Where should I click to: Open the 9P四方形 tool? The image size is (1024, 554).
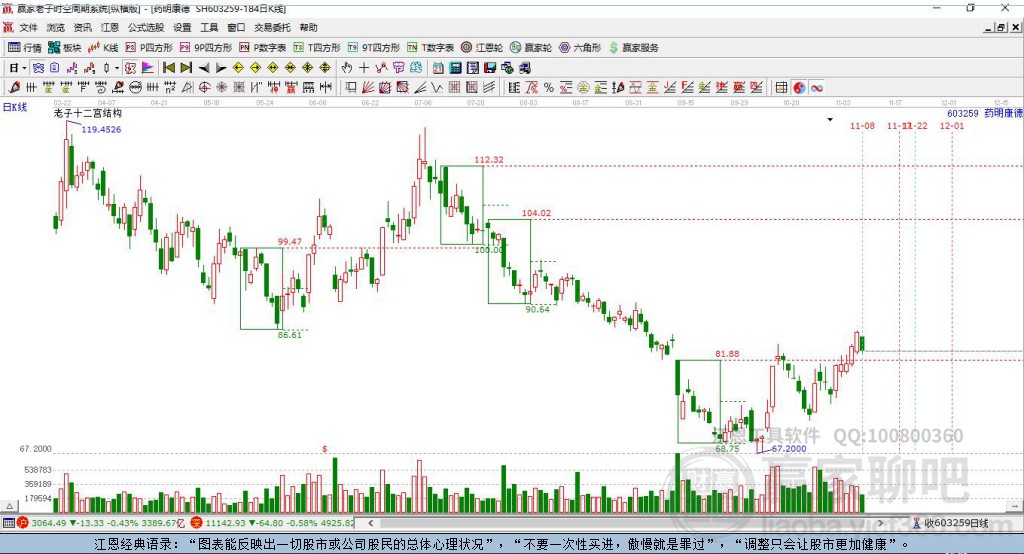206,48
